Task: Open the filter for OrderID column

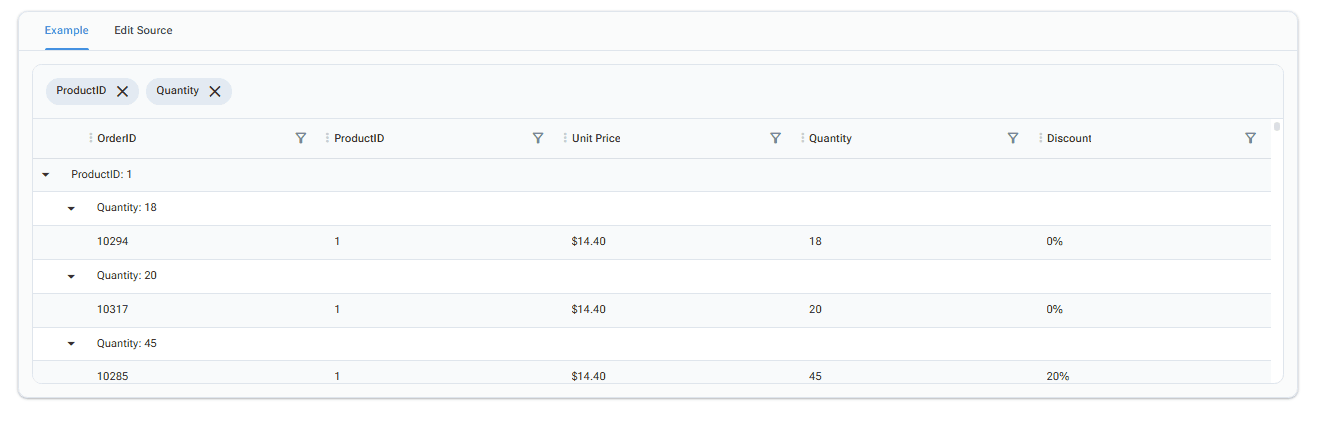Action: 301,138
